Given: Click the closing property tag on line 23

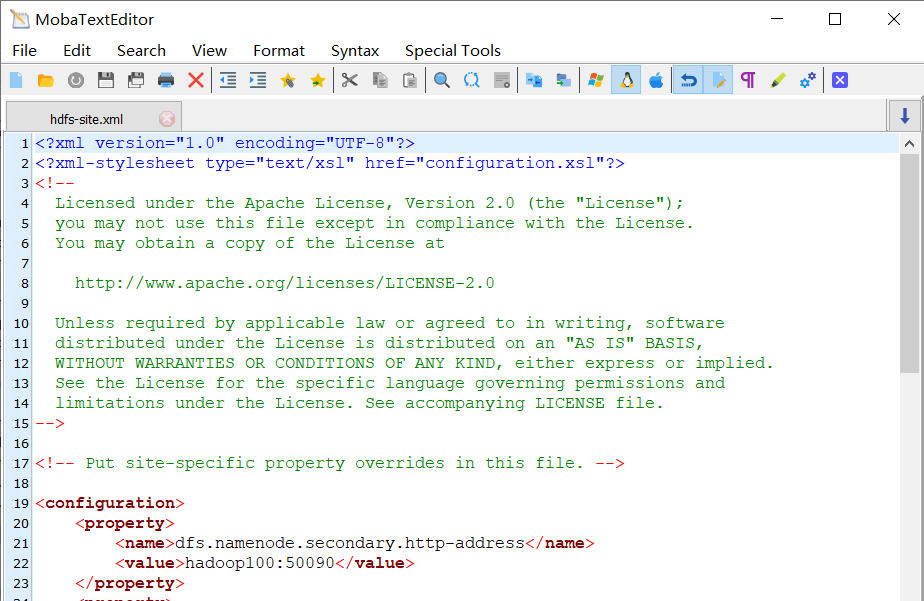Looking at the screenshot, I should coord(130,583).
